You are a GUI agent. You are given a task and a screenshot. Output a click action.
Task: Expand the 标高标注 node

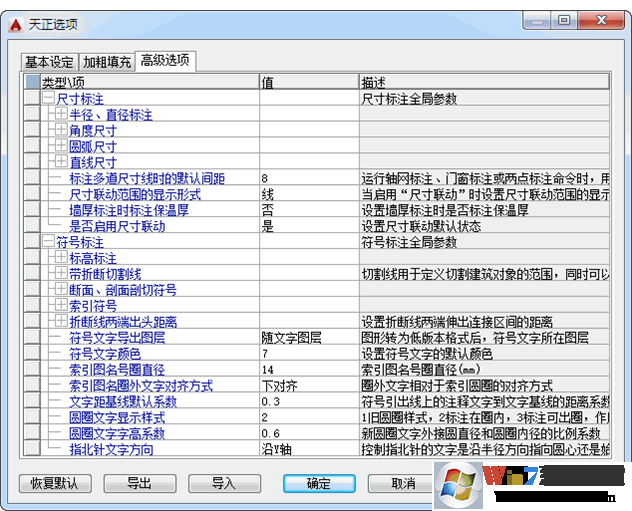pyautogui.click(x=61, y=257)
